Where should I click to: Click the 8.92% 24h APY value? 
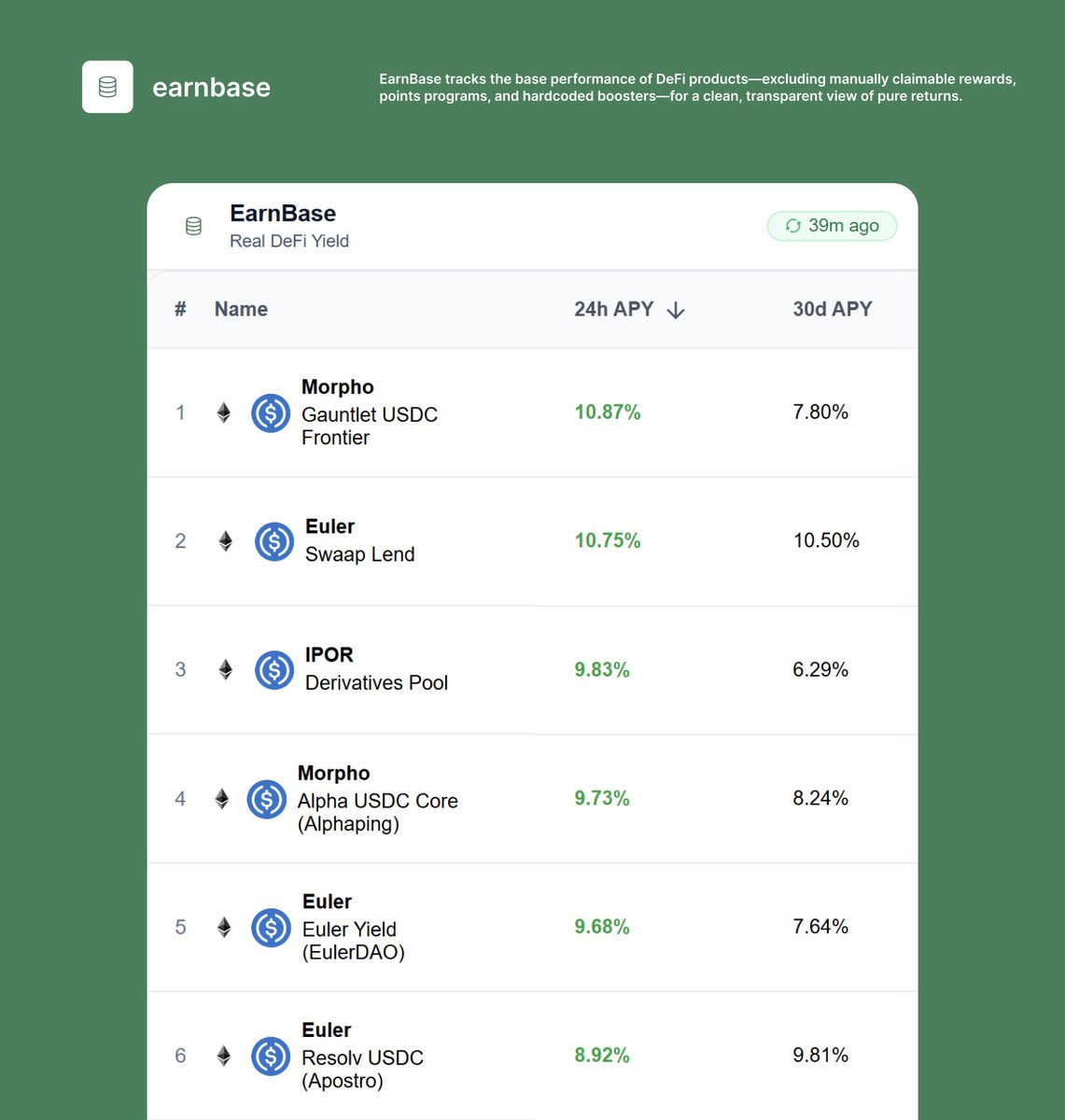[x=602, y=1056]
